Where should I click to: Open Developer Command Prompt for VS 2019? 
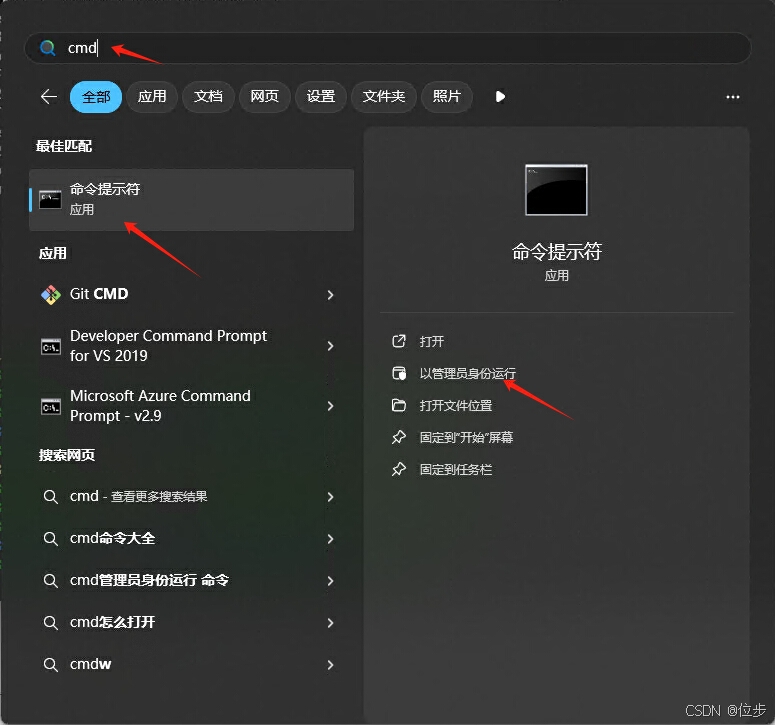click(x=192, y=346)
